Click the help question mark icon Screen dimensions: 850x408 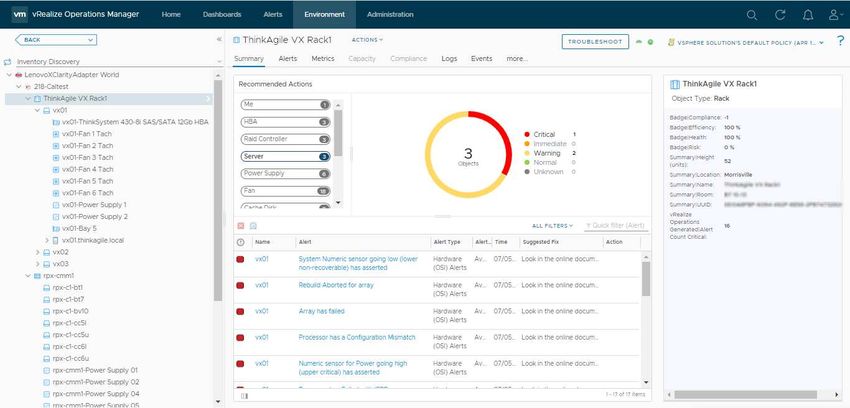[x=841, y=41]
